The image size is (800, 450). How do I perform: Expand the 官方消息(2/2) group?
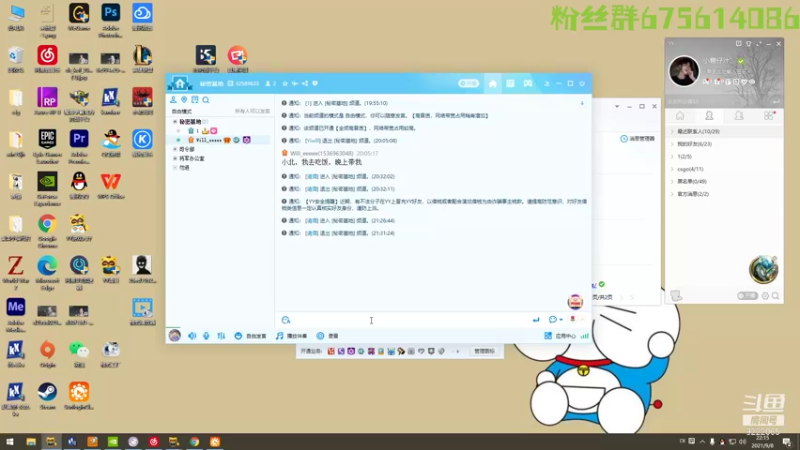[x=724, y=194]
